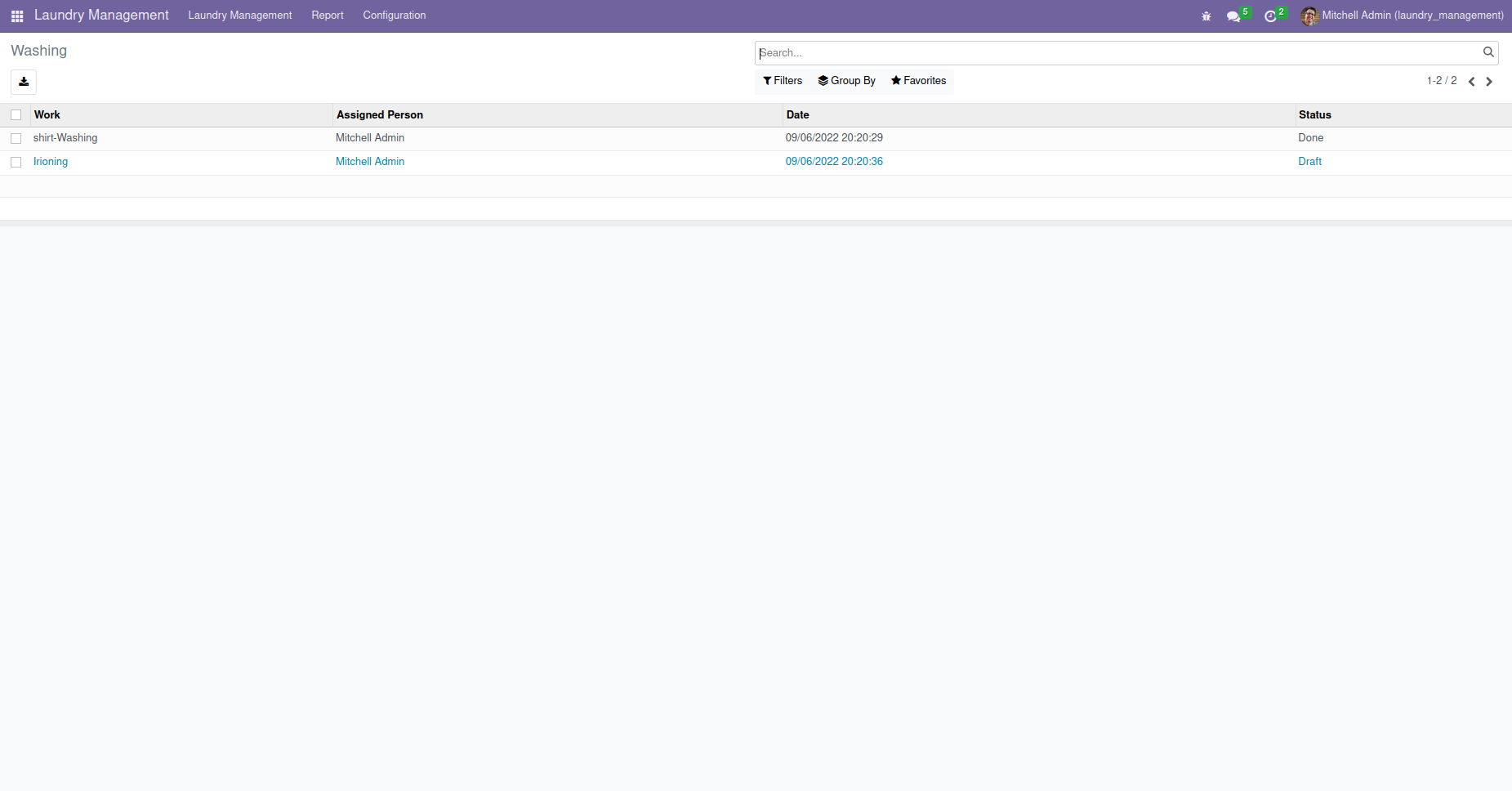The height and width of the screenshot is (791, 1512).
Task: Click Mitchell Admin in shirt-Washing row
Action: tap(370, 138)
